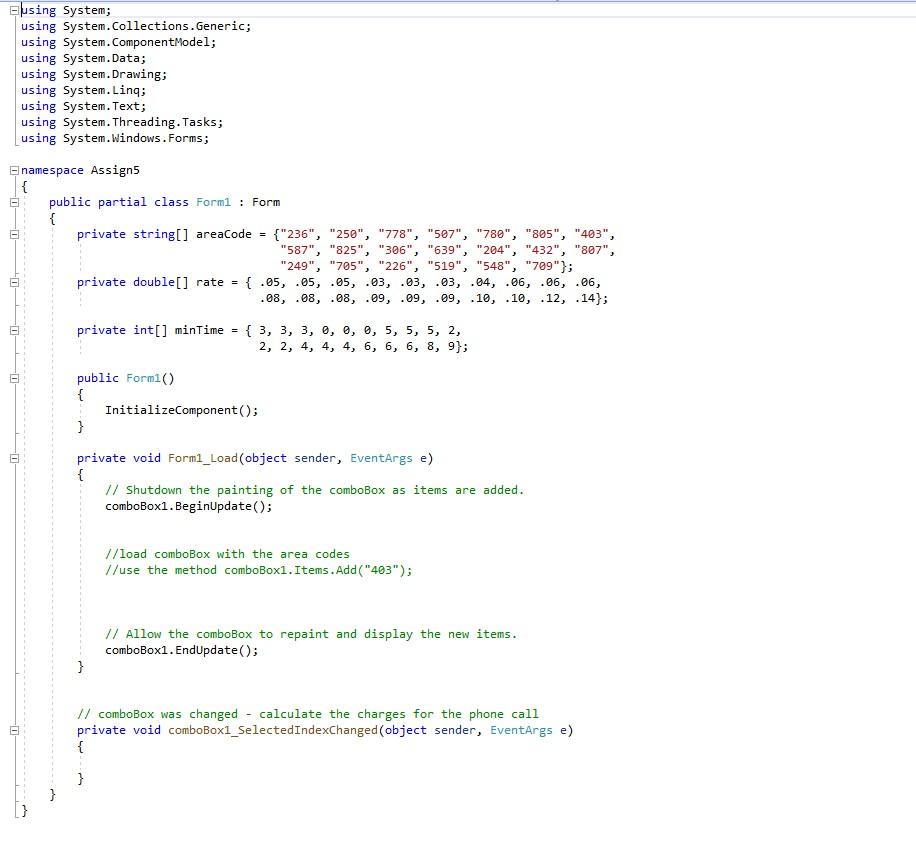Click on 'using System.Data;' line

pos(84,58)
